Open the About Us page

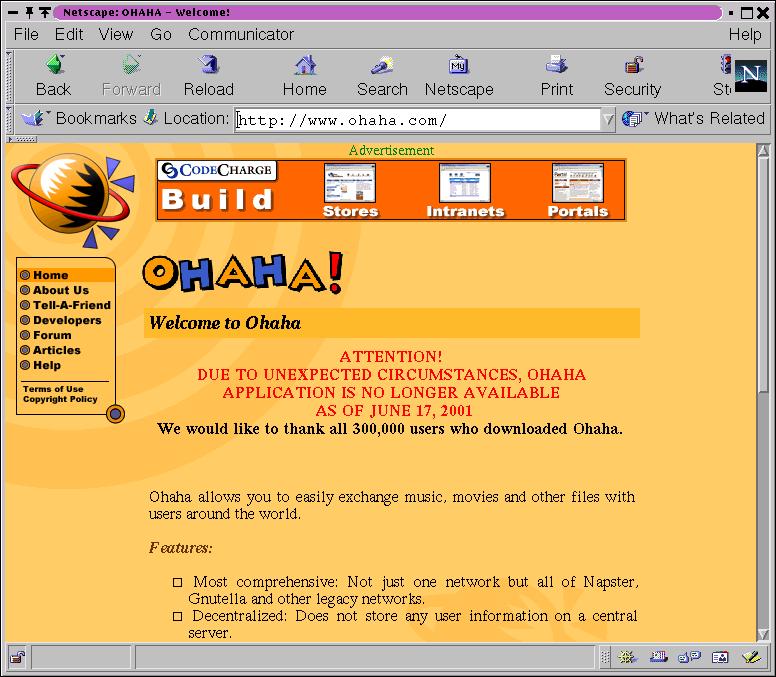[x=61, y=290]
